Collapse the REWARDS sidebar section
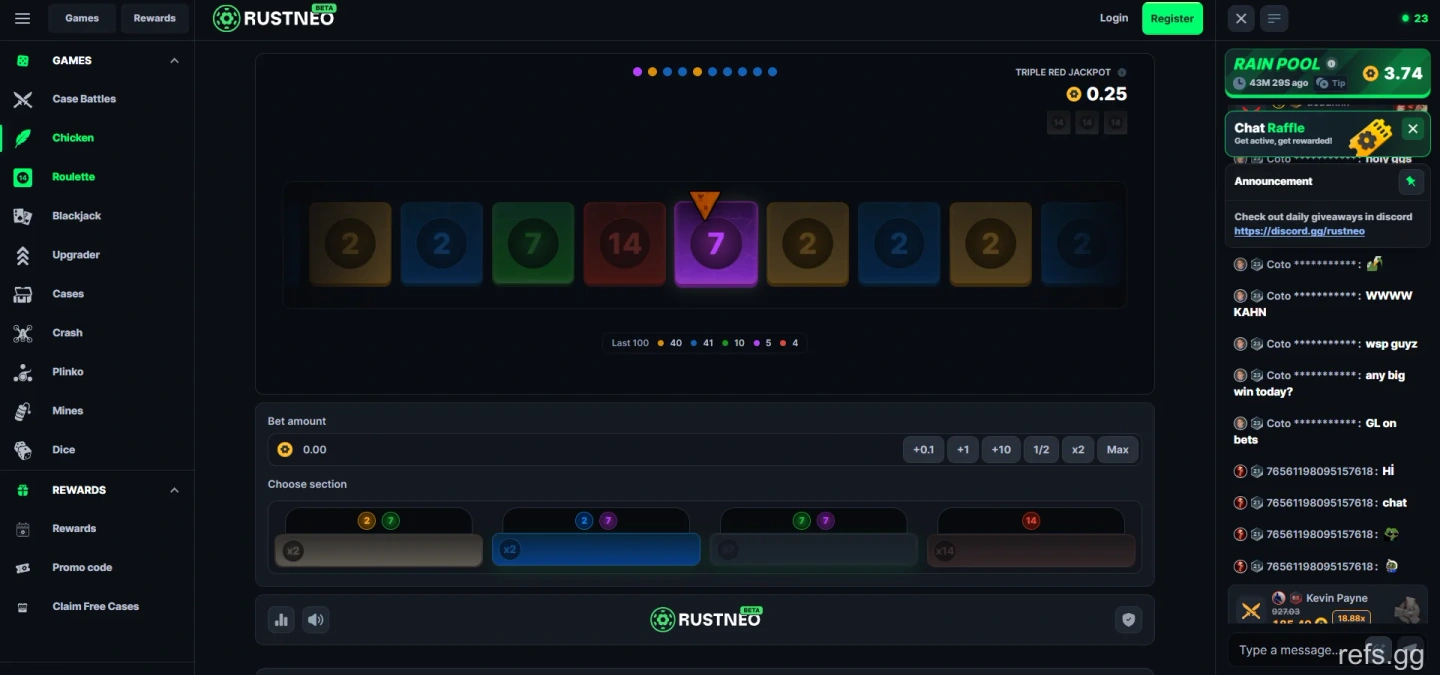The height and width of the screenshot is (675, 1440). [175, 490]
